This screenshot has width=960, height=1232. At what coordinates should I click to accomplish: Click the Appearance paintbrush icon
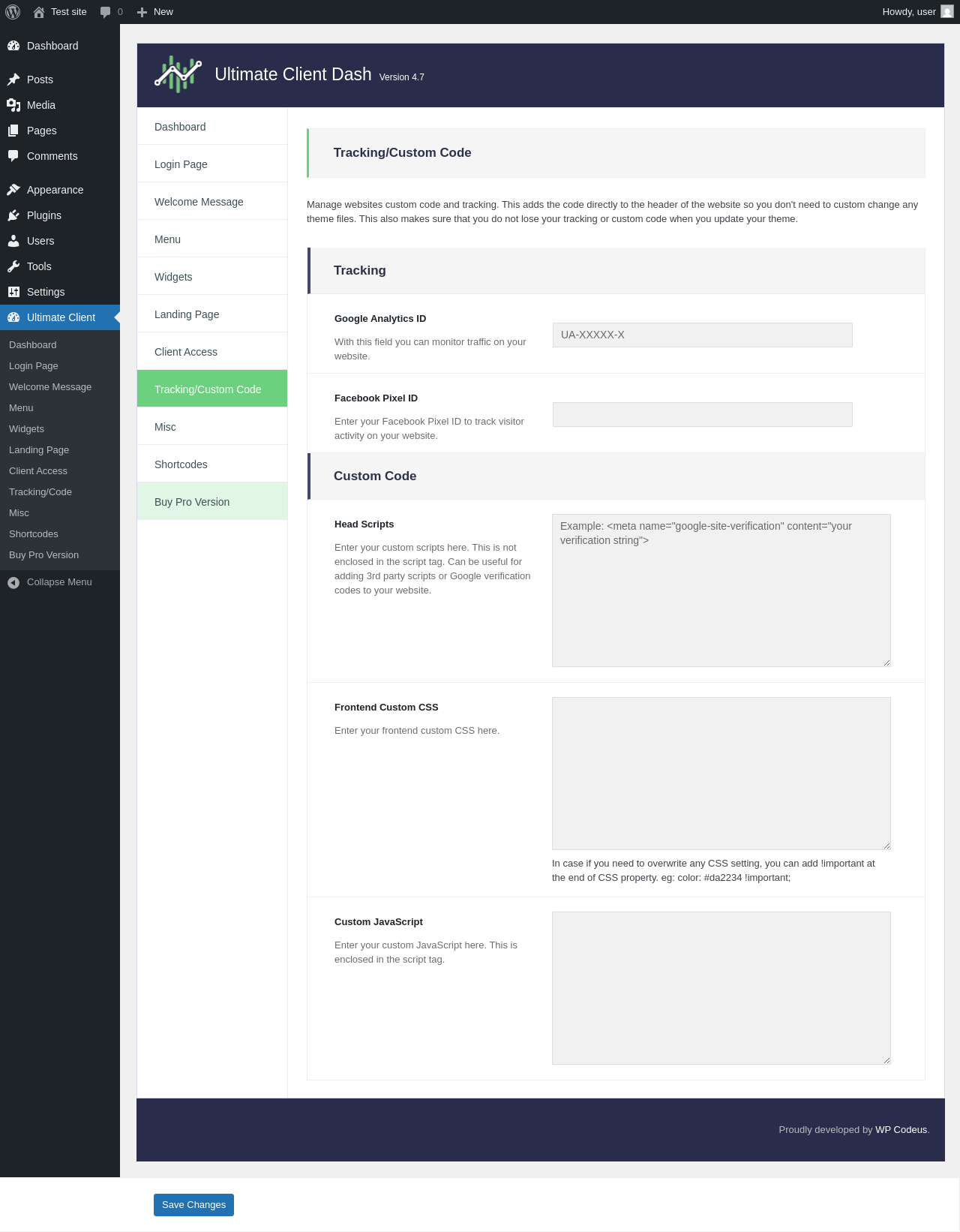click(13, 190)
